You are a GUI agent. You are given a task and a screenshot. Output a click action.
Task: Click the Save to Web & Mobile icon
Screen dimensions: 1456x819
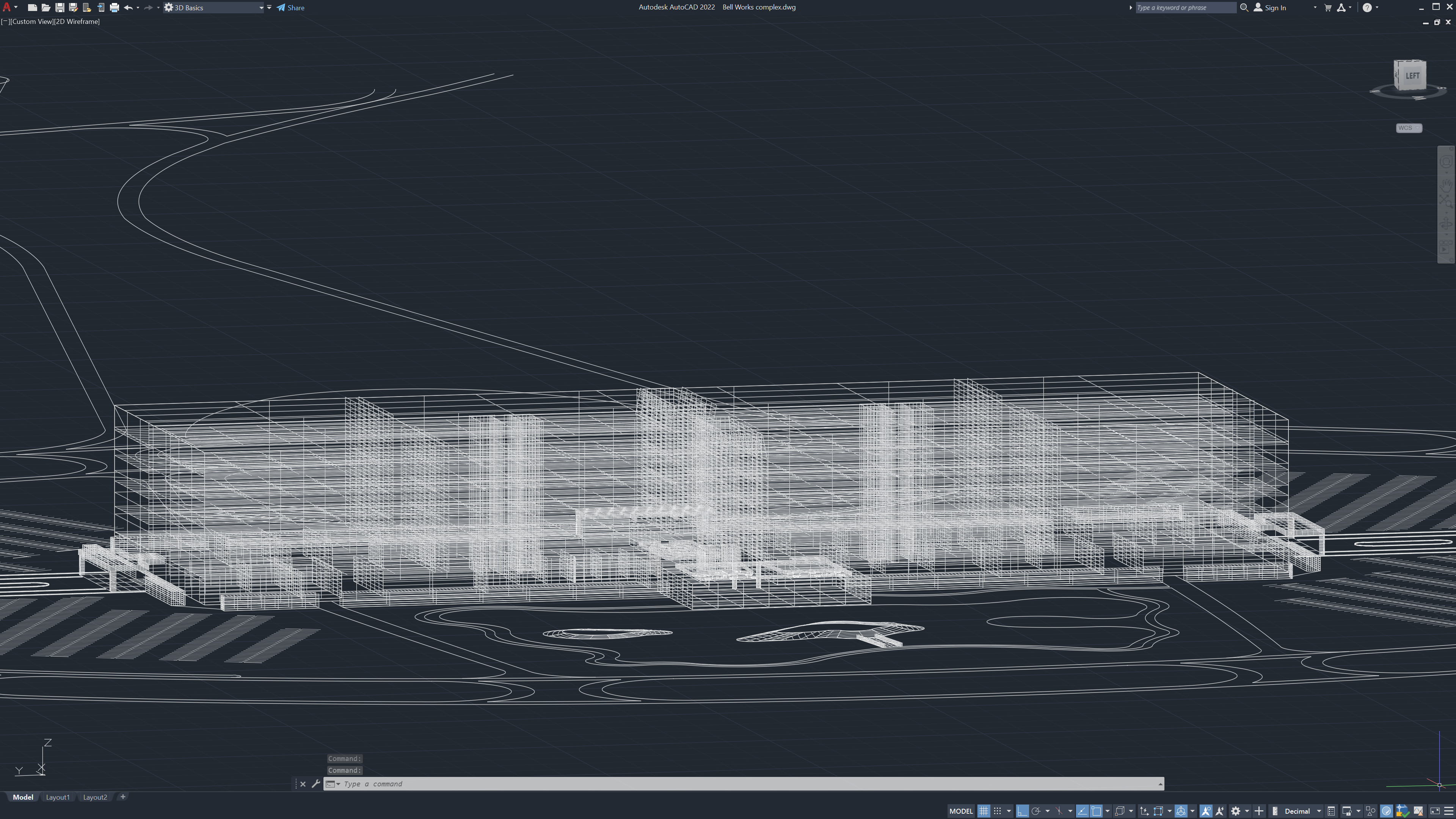100,7
